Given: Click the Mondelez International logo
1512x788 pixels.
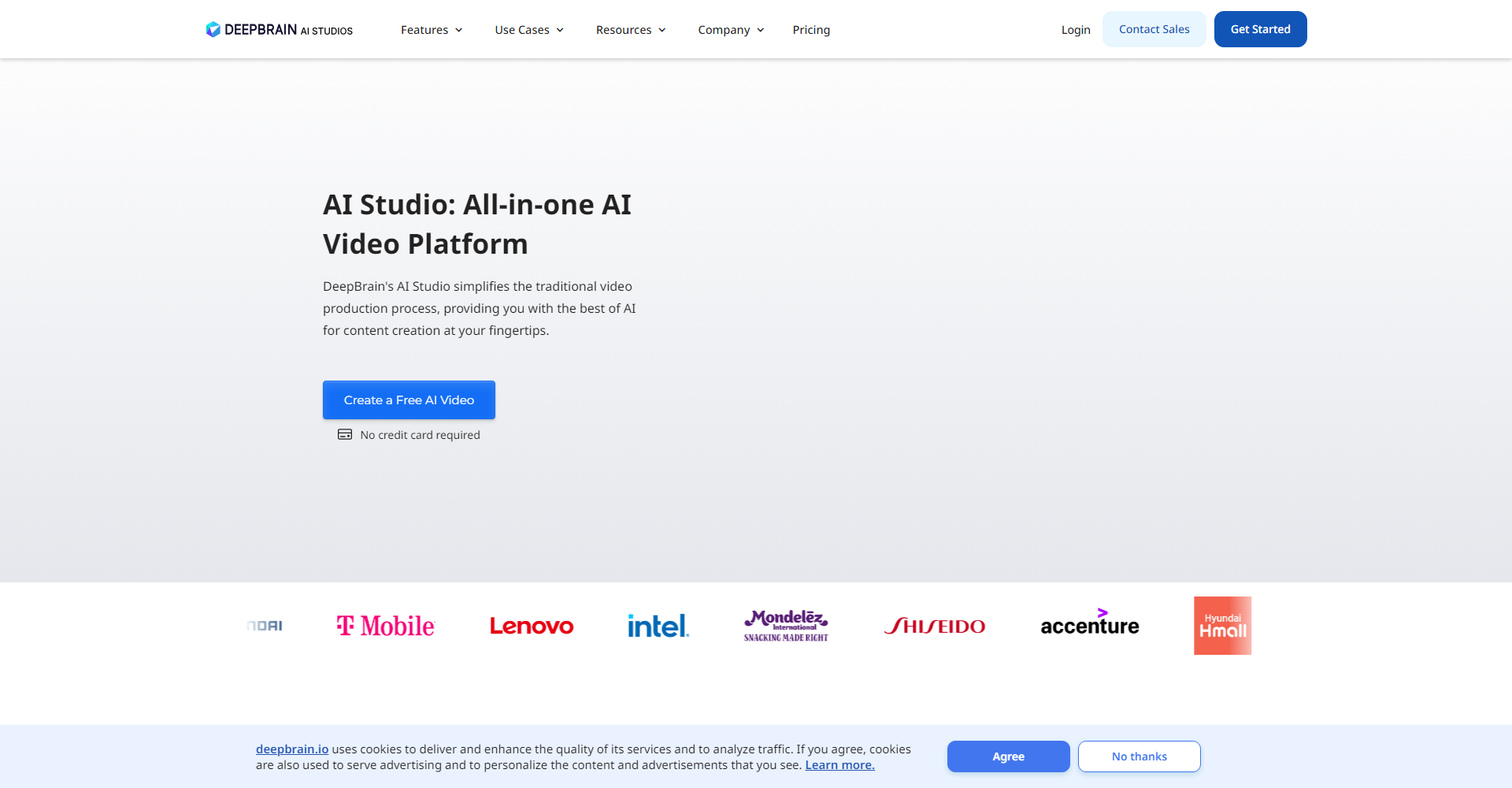Looking at the screenshot, I should pos(785,625).
